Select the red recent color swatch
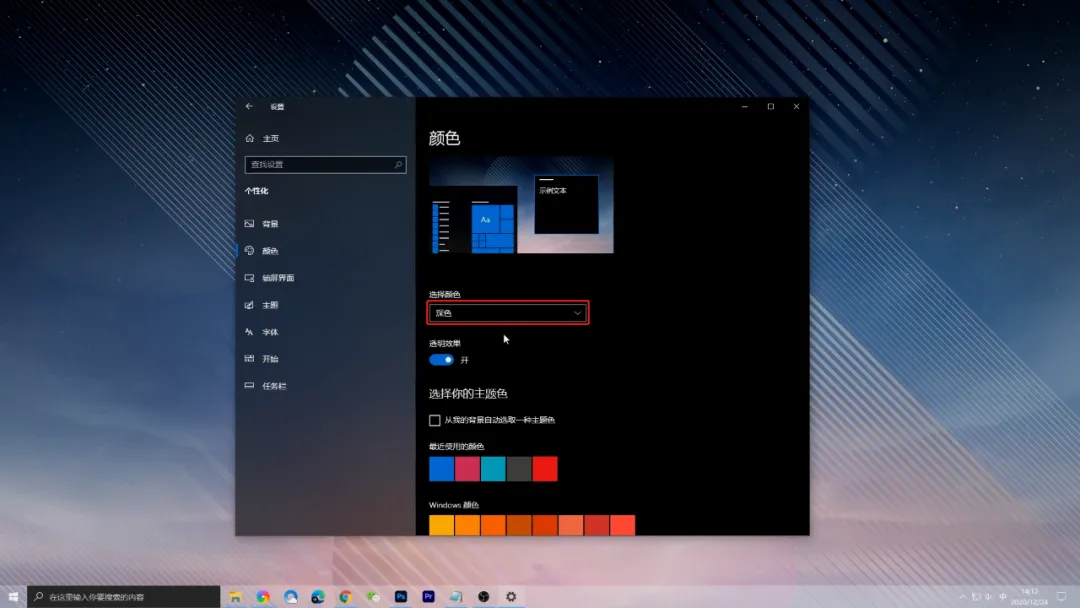1080x608 pixels. 545,468
